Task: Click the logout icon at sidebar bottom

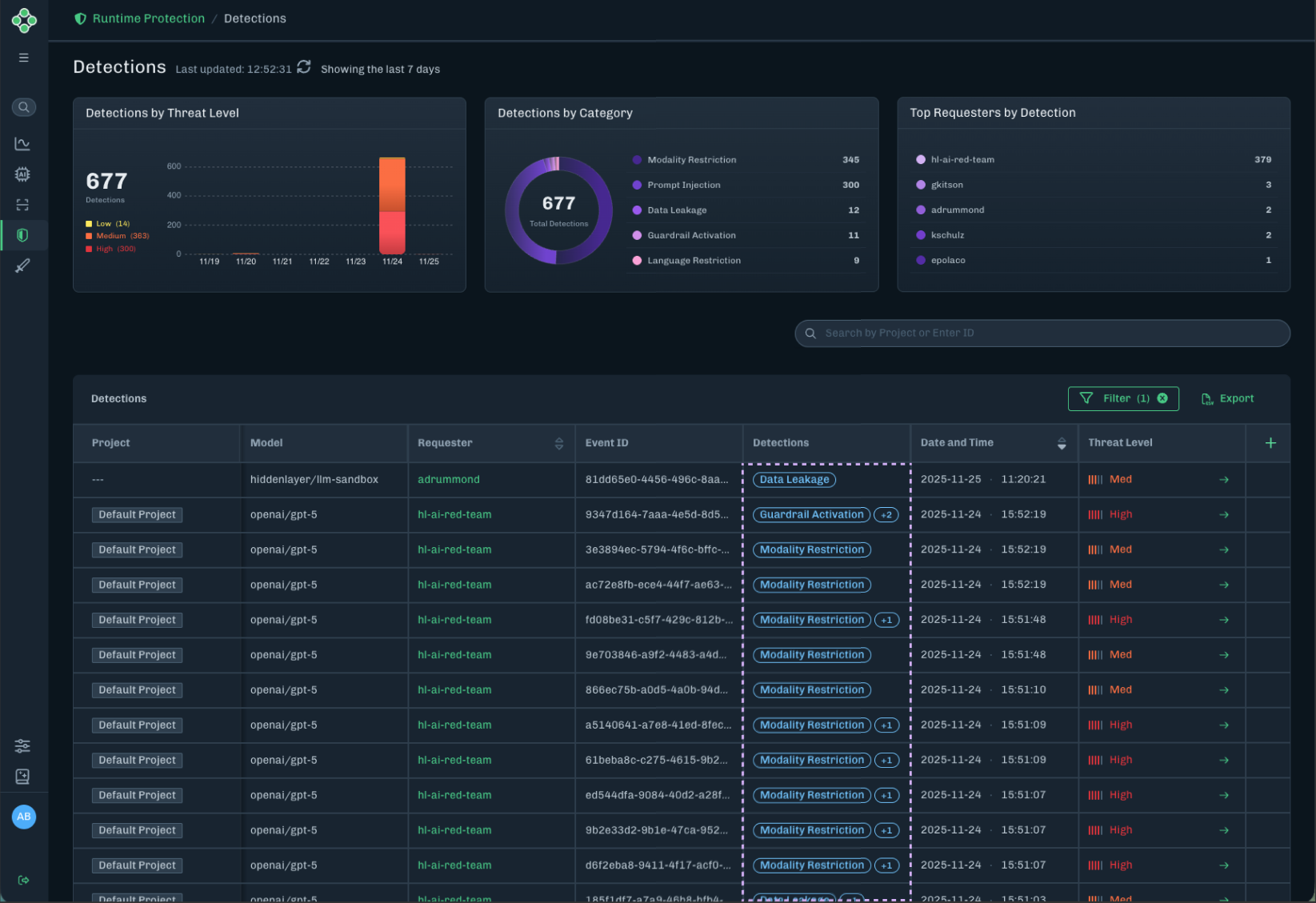Action: (24, 880)
